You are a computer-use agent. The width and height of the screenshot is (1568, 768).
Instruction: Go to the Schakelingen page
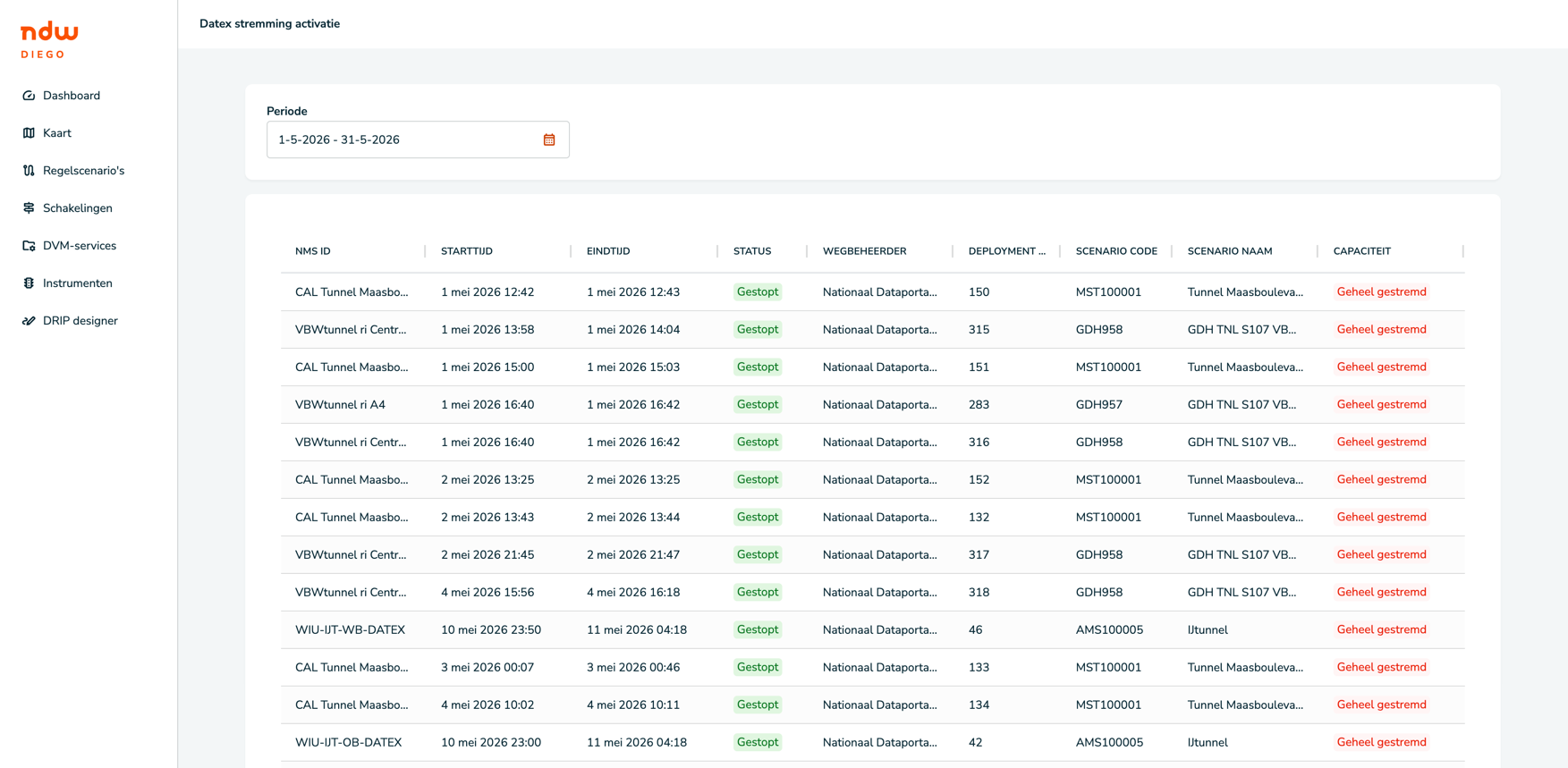78,208
